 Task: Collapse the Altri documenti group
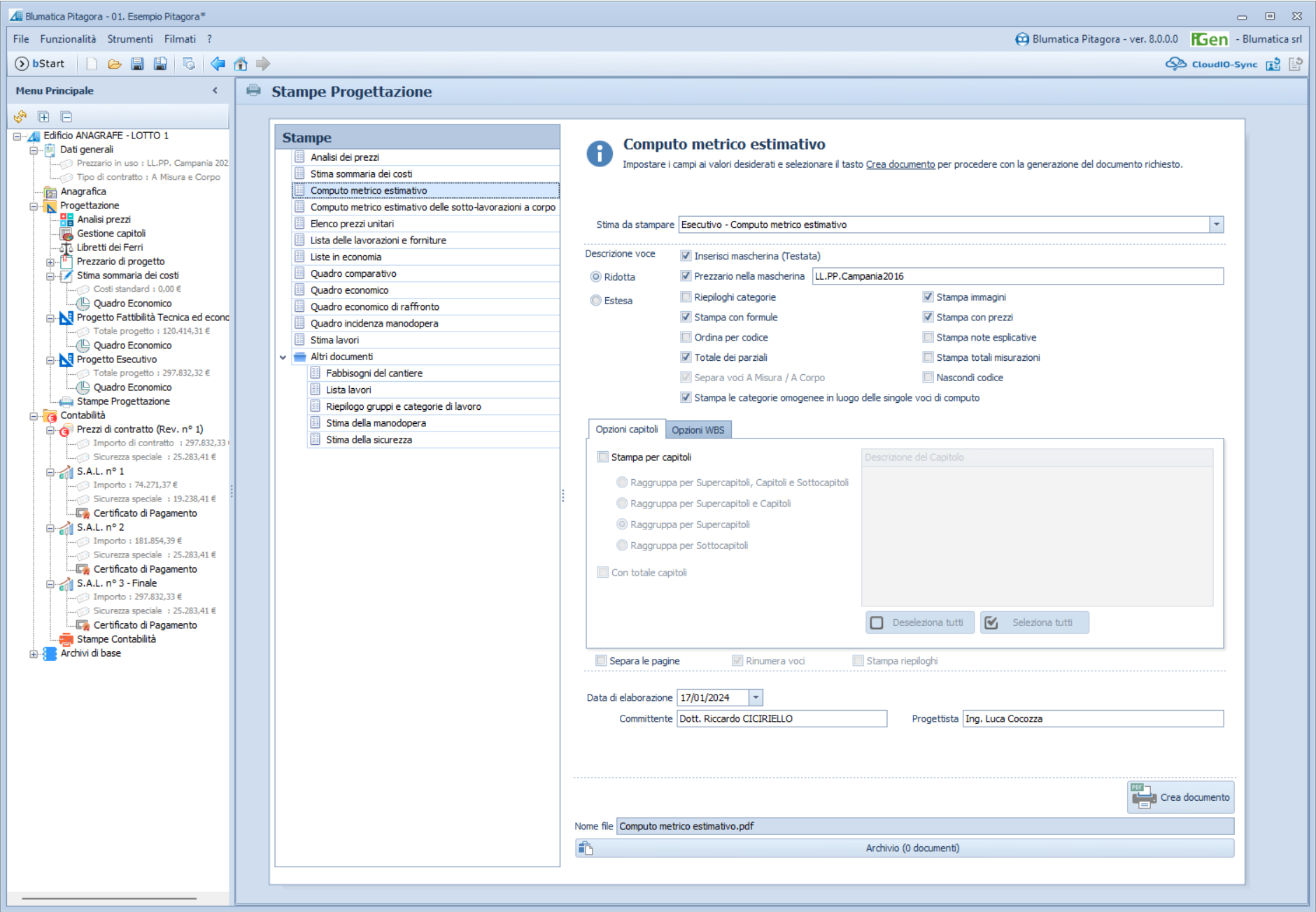point(283,357)
